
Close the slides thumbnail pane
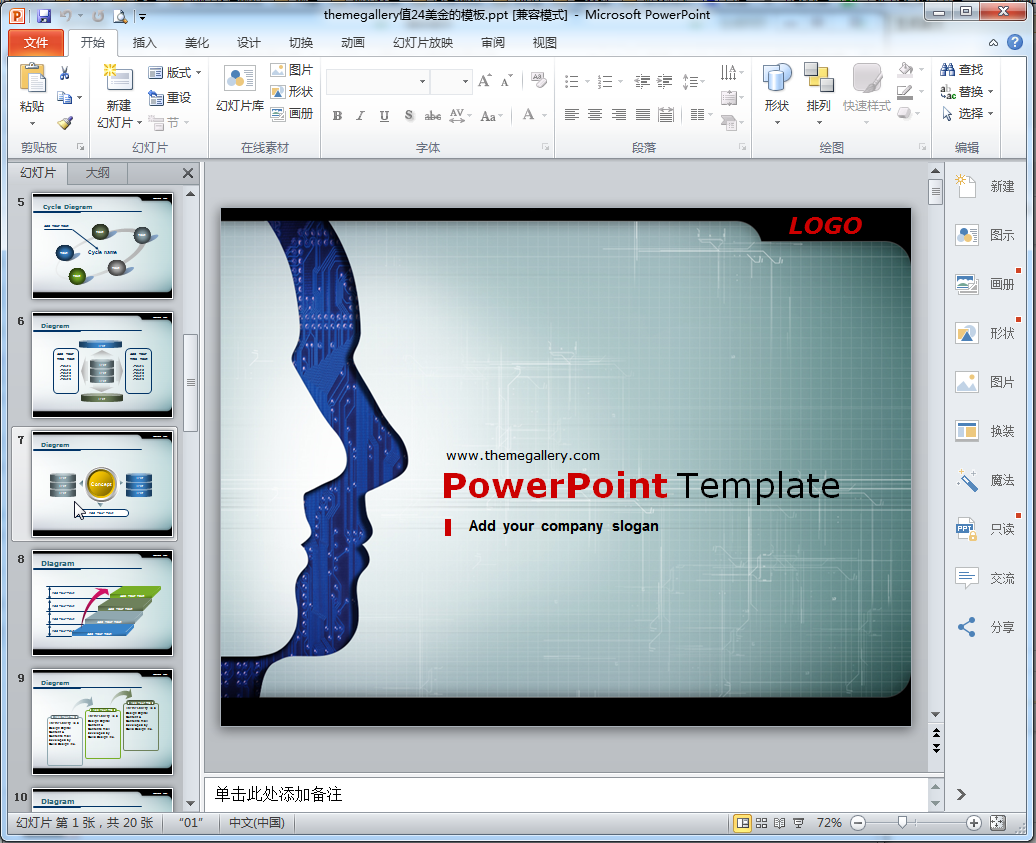pos(188,173)
